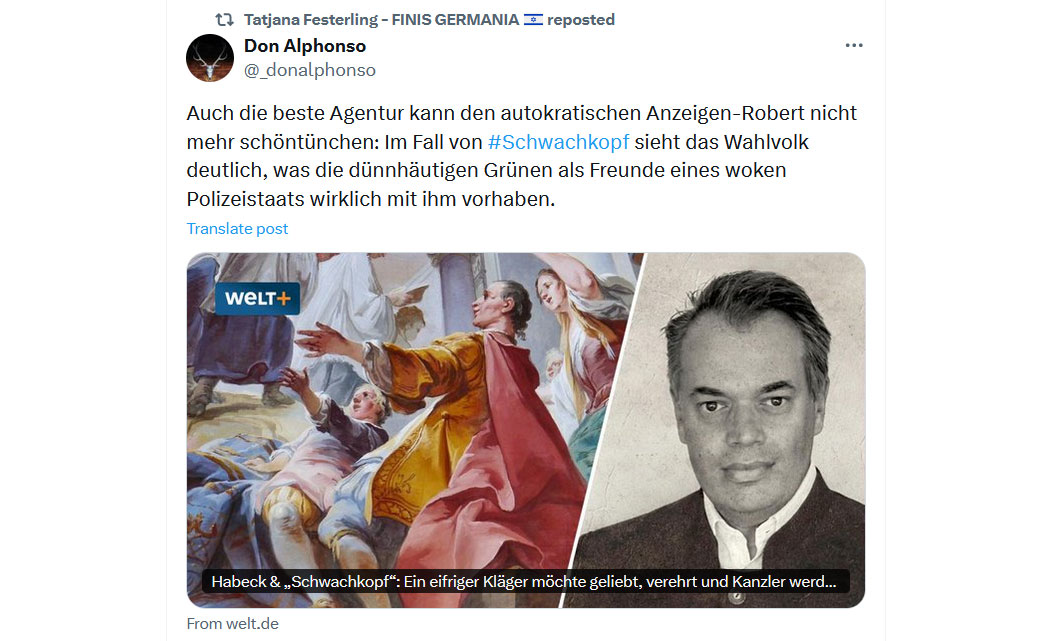Click the @_donalphonso handle
The image size is (1050, 641).
tap(309, 70)
